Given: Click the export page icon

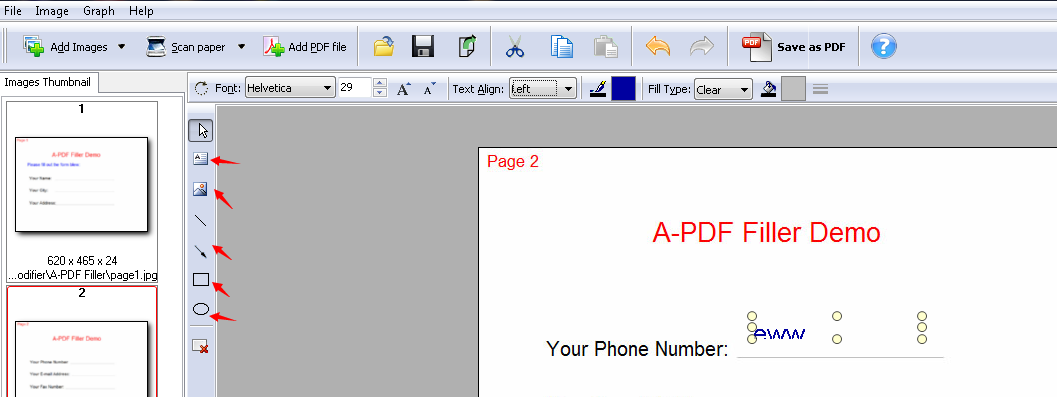Looking at the screenshot, I should pos(466,47).
